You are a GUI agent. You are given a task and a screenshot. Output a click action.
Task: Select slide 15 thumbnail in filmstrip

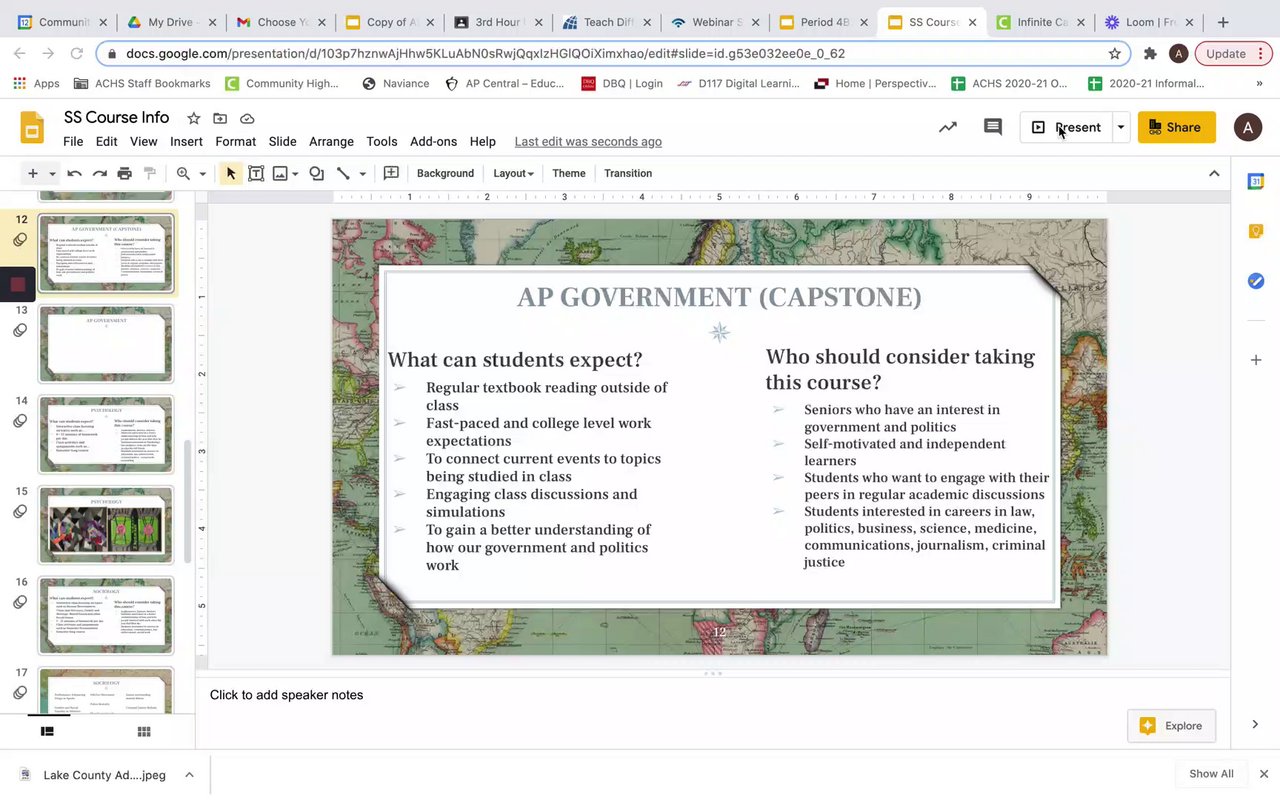[106, 524]
